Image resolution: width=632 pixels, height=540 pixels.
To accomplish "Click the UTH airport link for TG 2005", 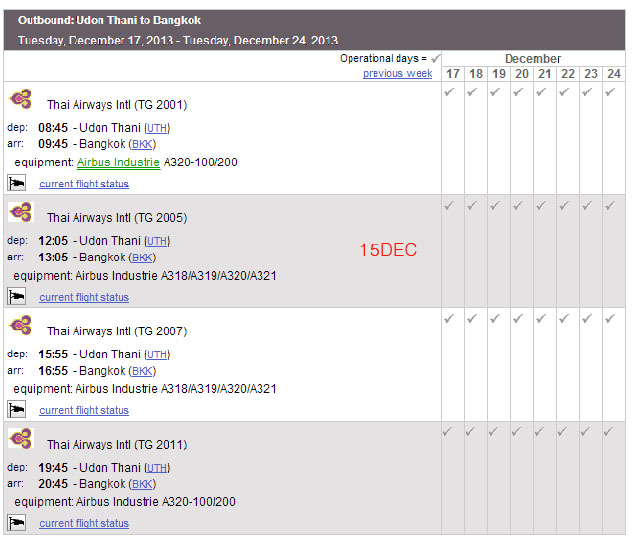I will click(x=157, y=241).
